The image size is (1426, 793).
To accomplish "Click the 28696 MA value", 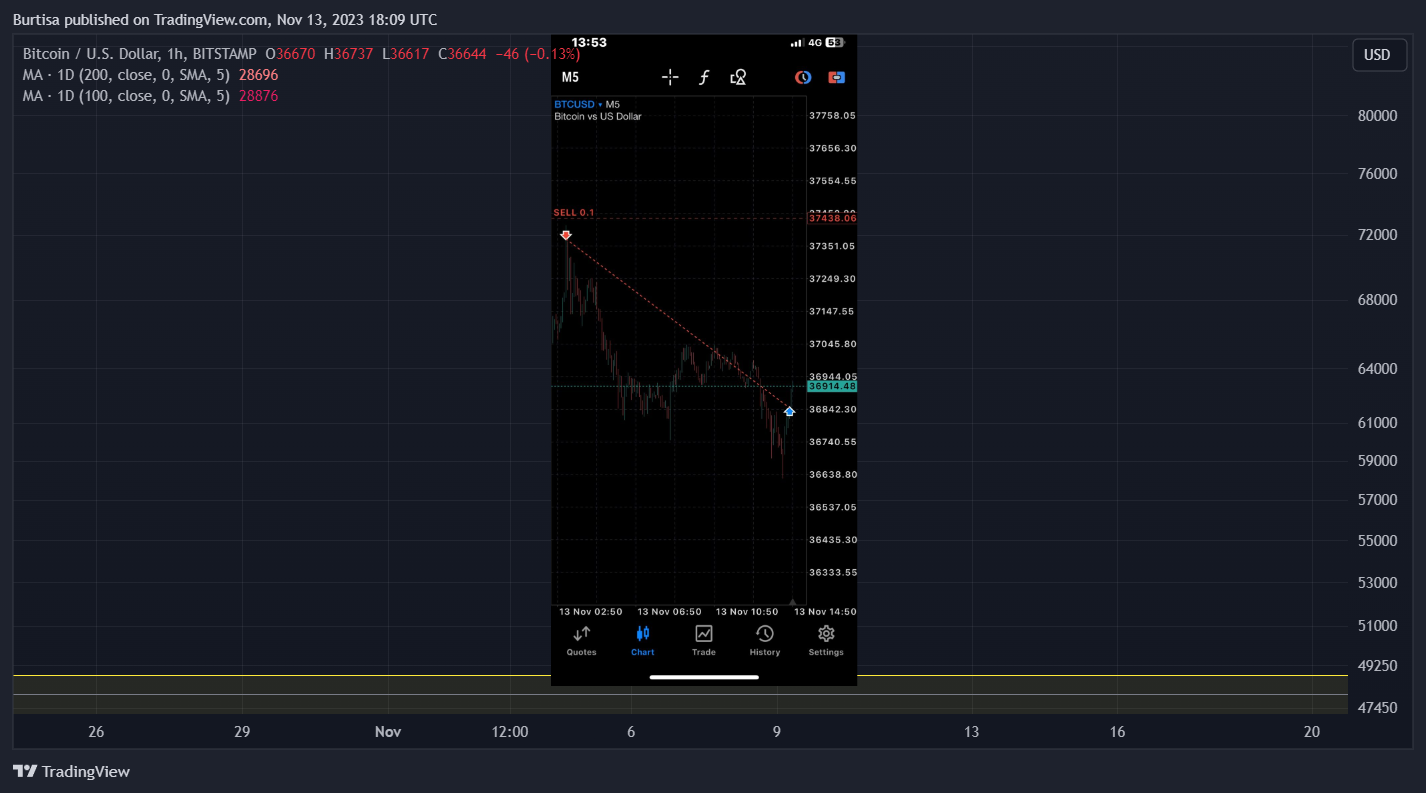I will coord(258,75).
